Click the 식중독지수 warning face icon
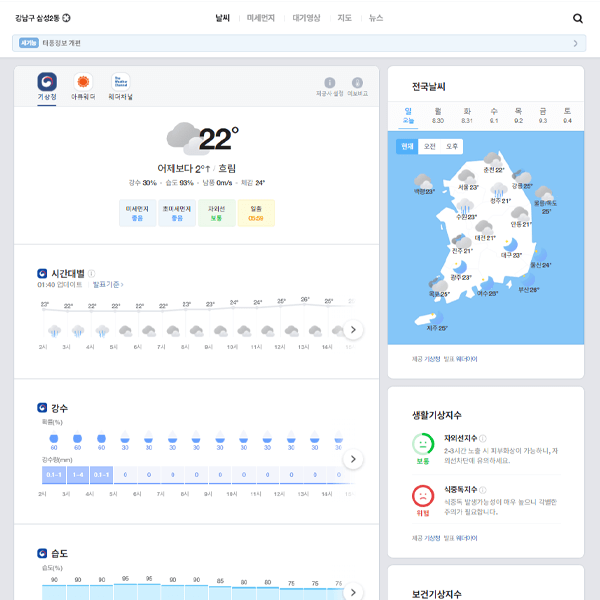The image size is (600, 600). pos(423,494)
